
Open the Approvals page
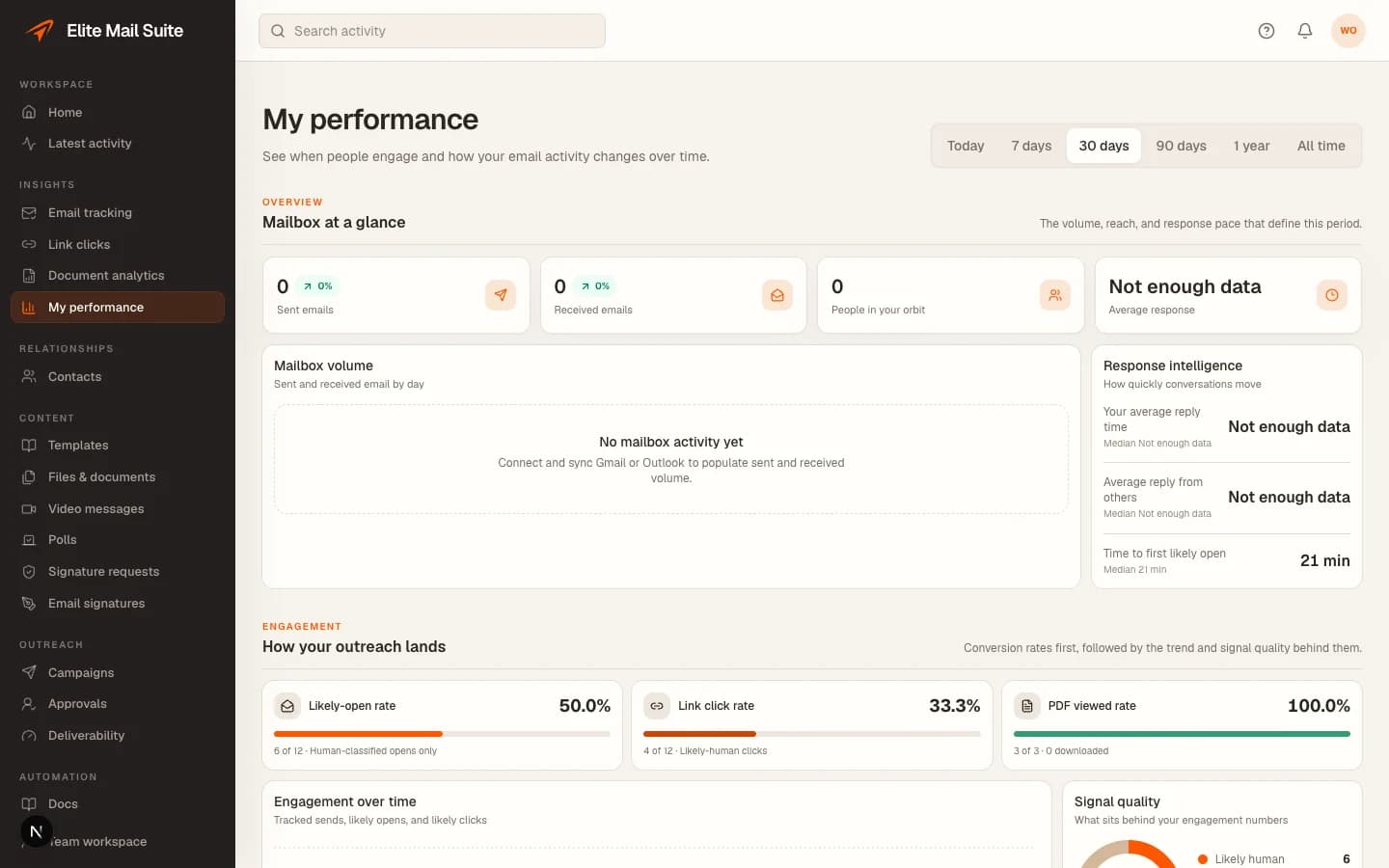(118, 704)
